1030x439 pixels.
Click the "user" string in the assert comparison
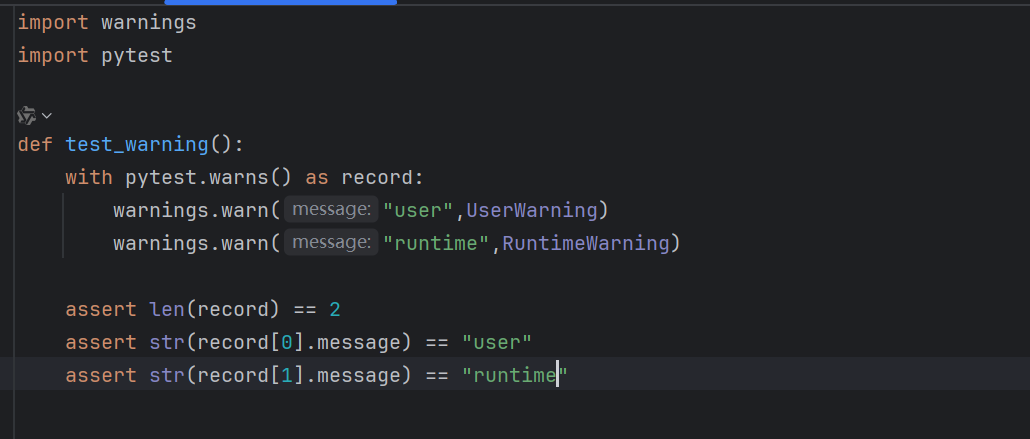point(497,342)
